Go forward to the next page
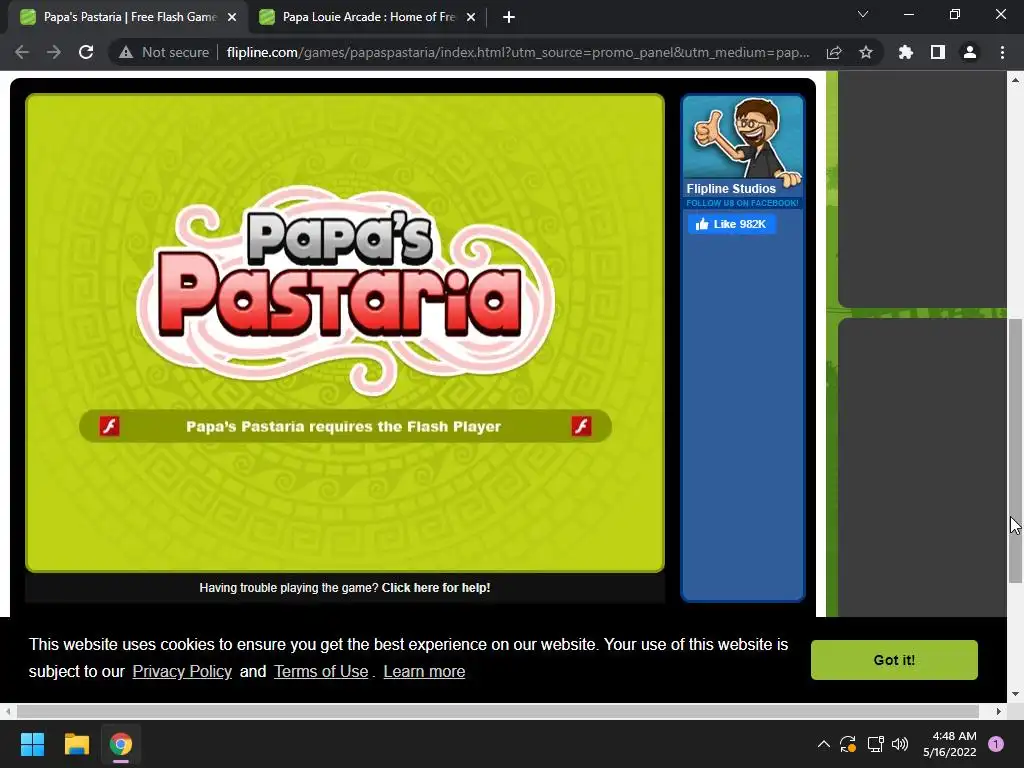The height and width of the screenshot is (768, 1024). [54, 52]
